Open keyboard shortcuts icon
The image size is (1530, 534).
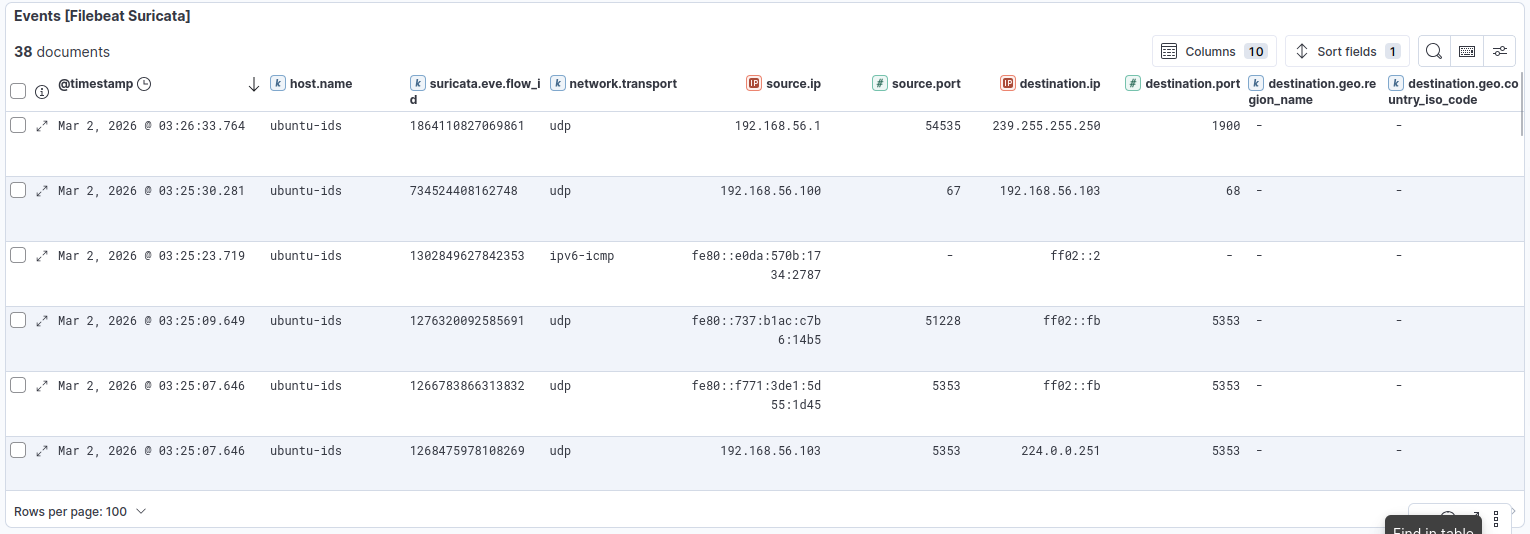tap(1466, 51)
